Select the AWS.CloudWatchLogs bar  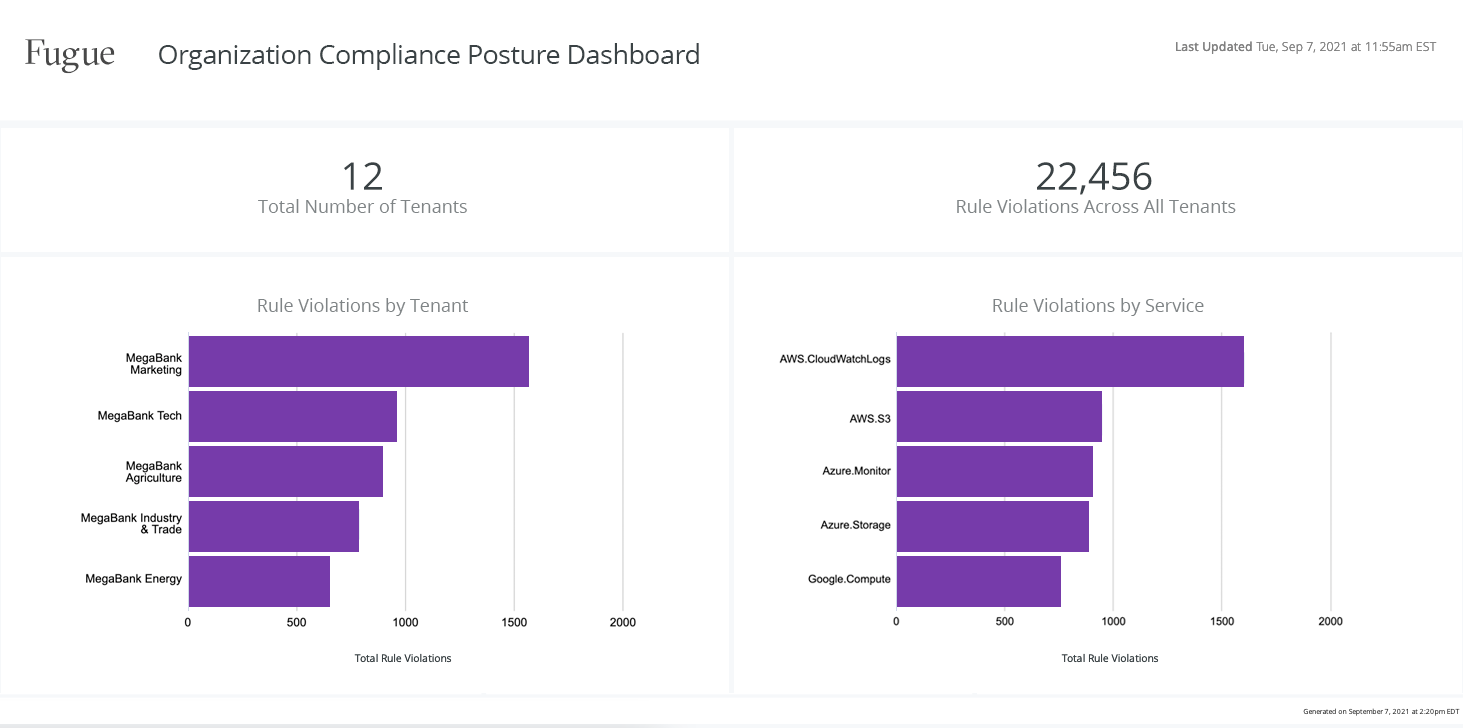pyautogui.click(x=1070, y=361)
